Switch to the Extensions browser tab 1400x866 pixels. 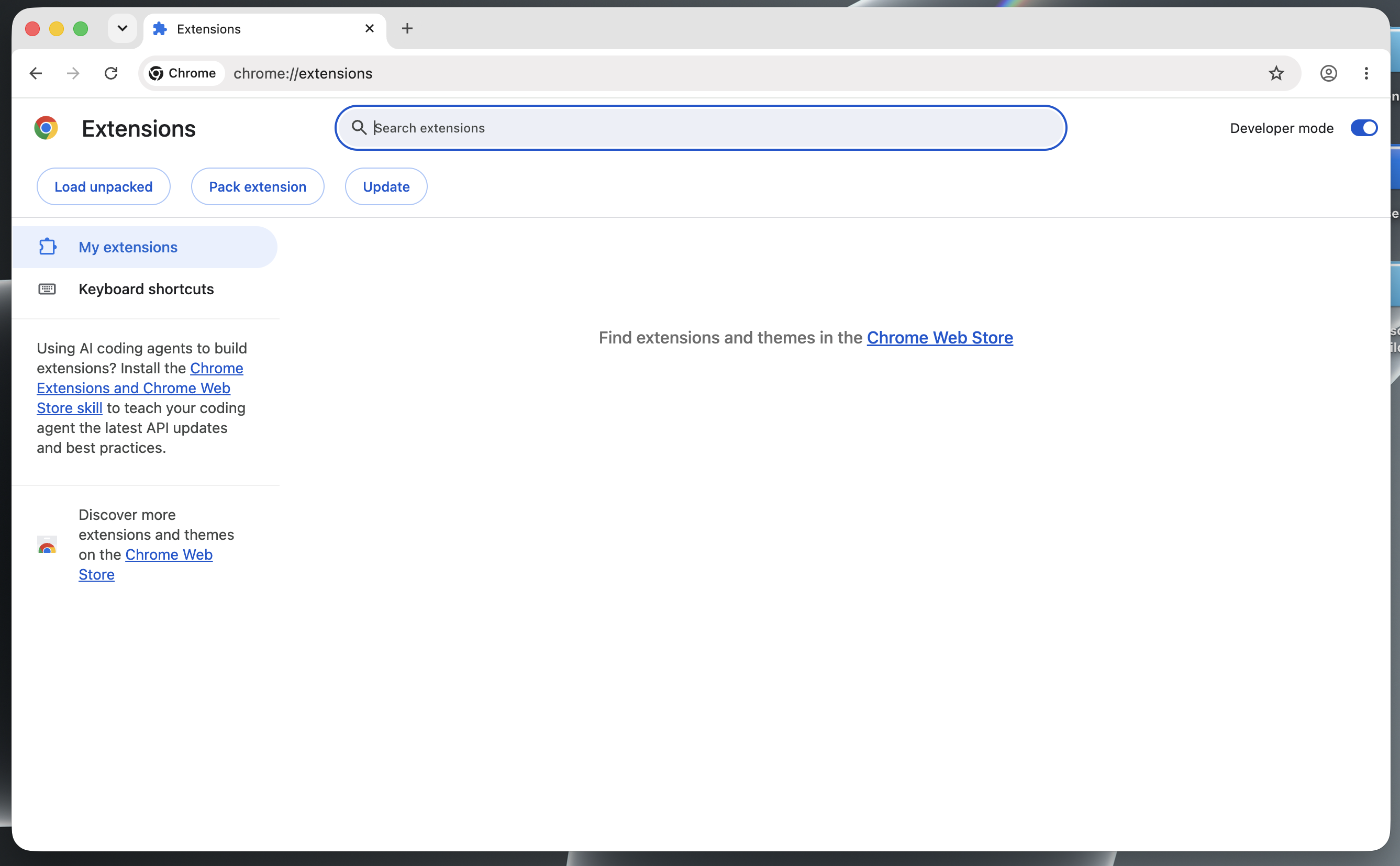264,29
